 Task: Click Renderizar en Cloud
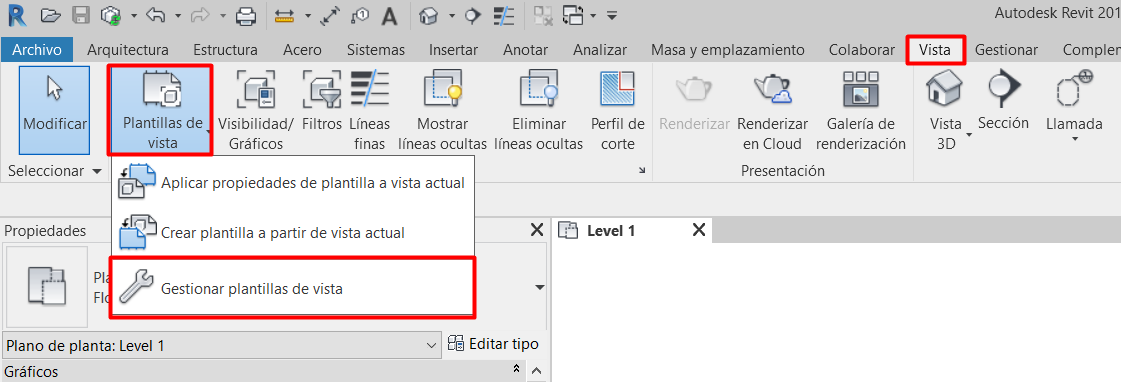pos(772,109)
